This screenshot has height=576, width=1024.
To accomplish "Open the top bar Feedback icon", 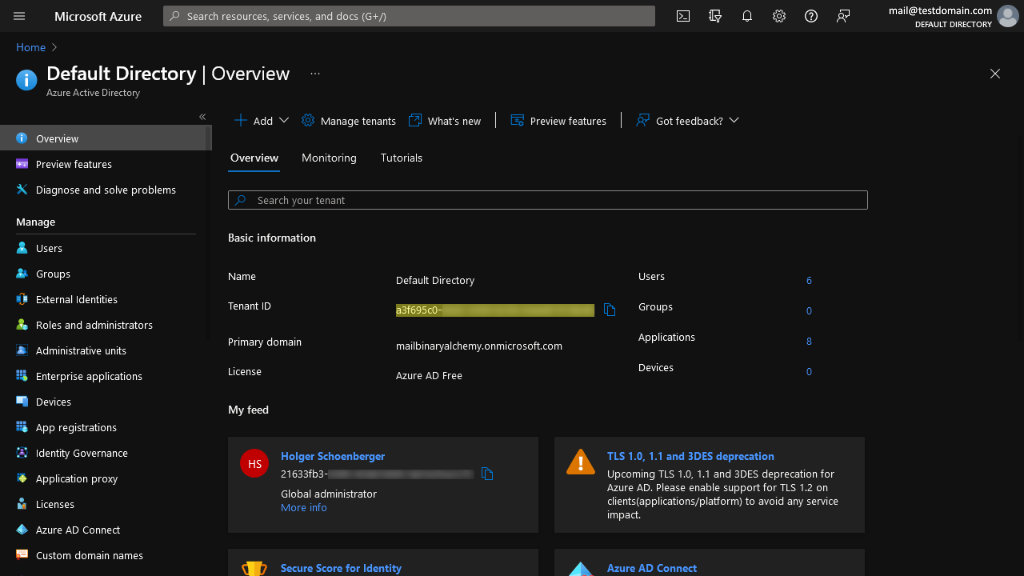I will (843, 16).
